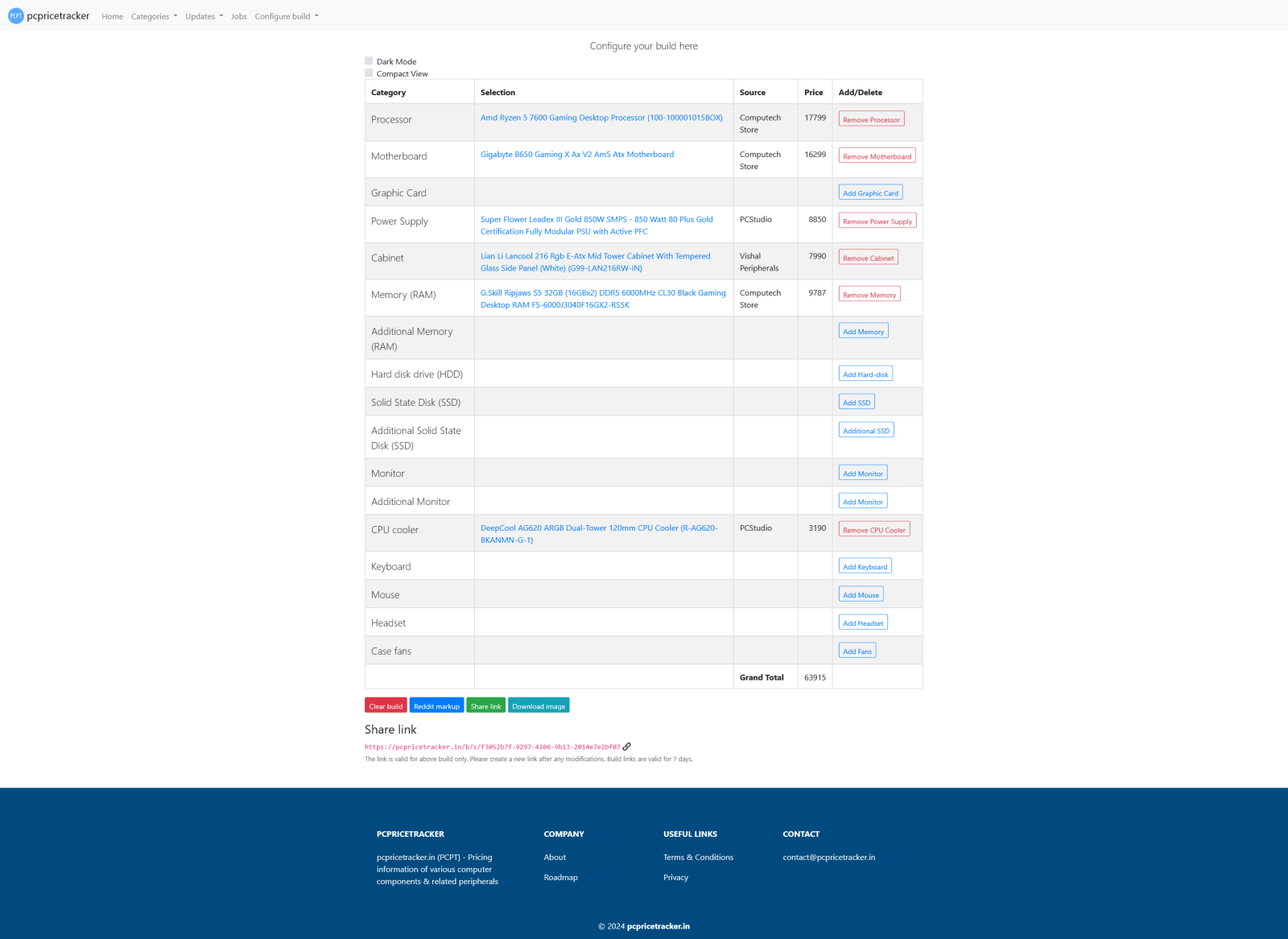Expand Configure build dropdown

click(287, 16)
